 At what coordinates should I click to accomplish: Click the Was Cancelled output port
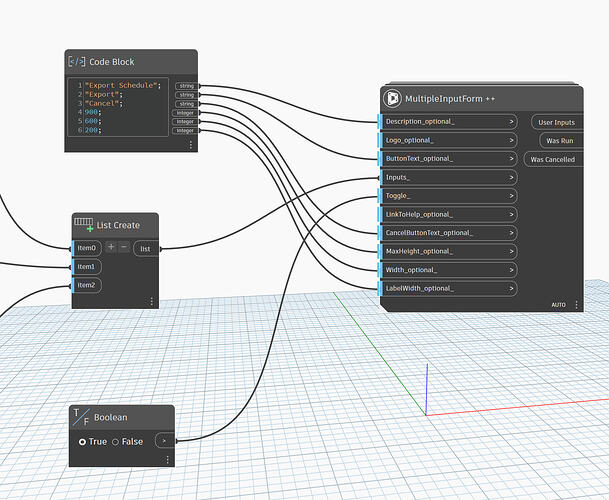click(553, 159)
